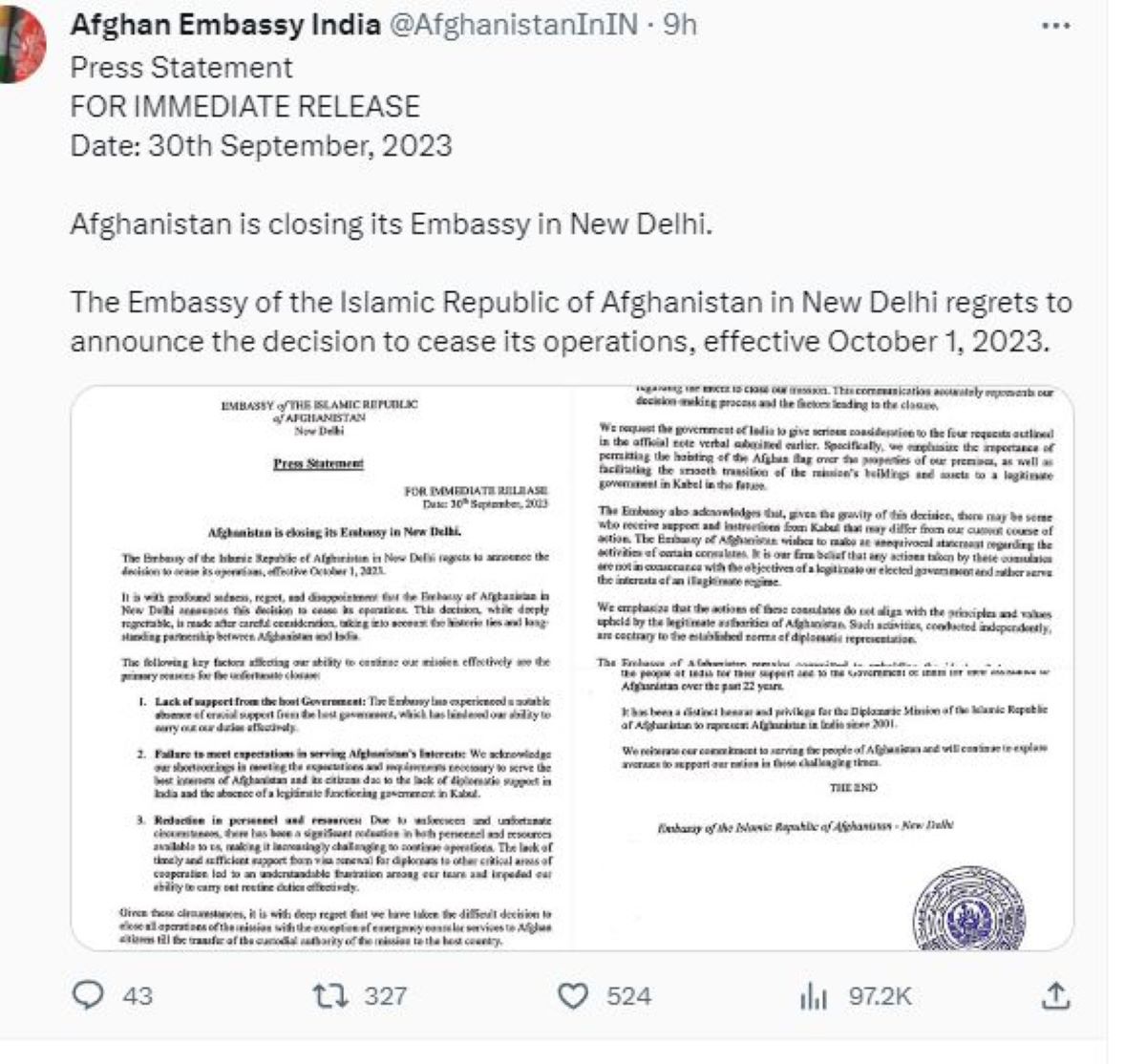Screen dimensions: 1146x1064
Task: Open view analytics bar chart icon
Action: tap(813, 997)
